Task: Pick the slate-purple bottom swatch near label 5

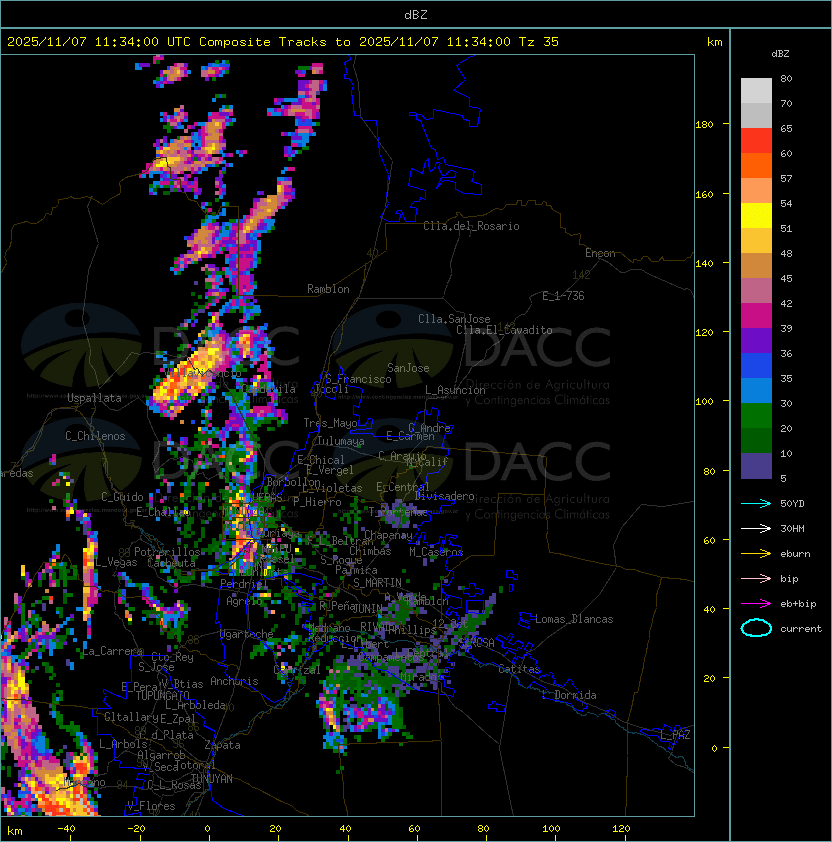Action: 756,466
